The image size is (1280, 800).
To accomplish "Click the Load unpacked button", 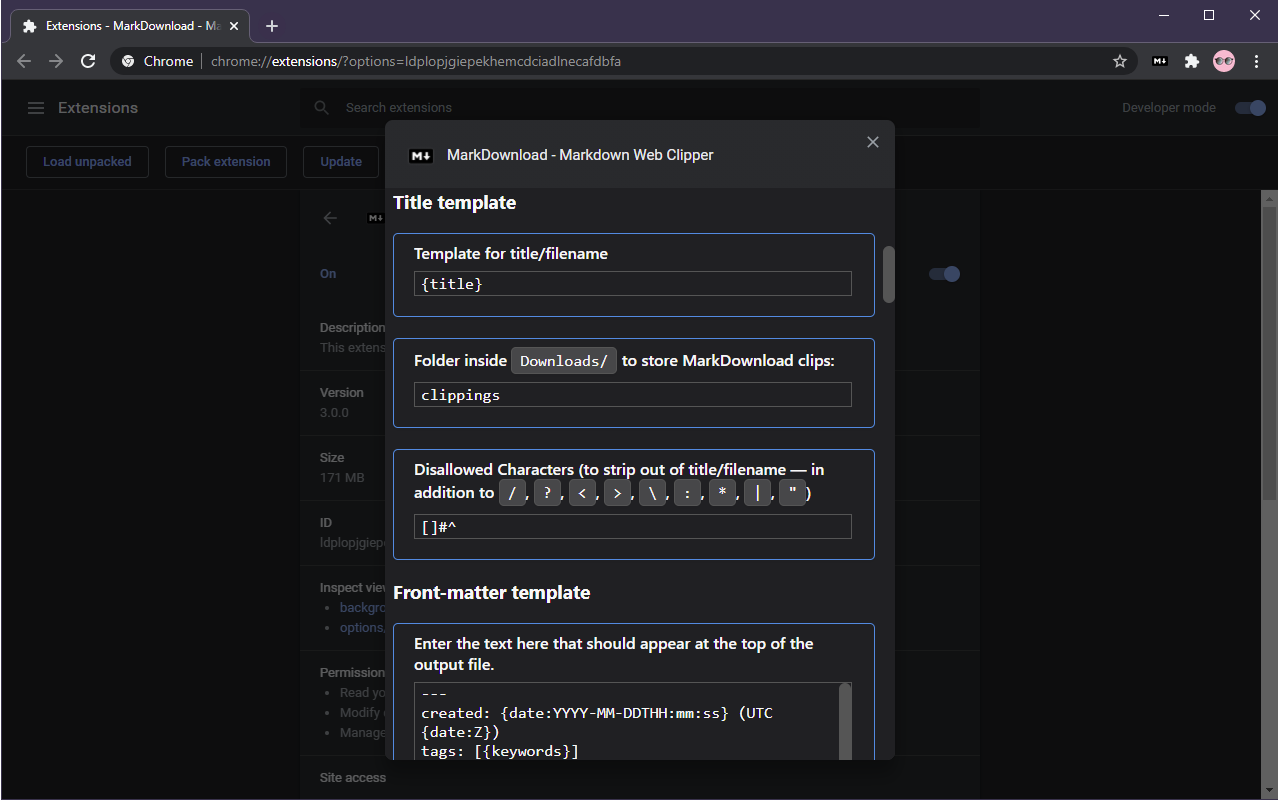I will point(87,161).
